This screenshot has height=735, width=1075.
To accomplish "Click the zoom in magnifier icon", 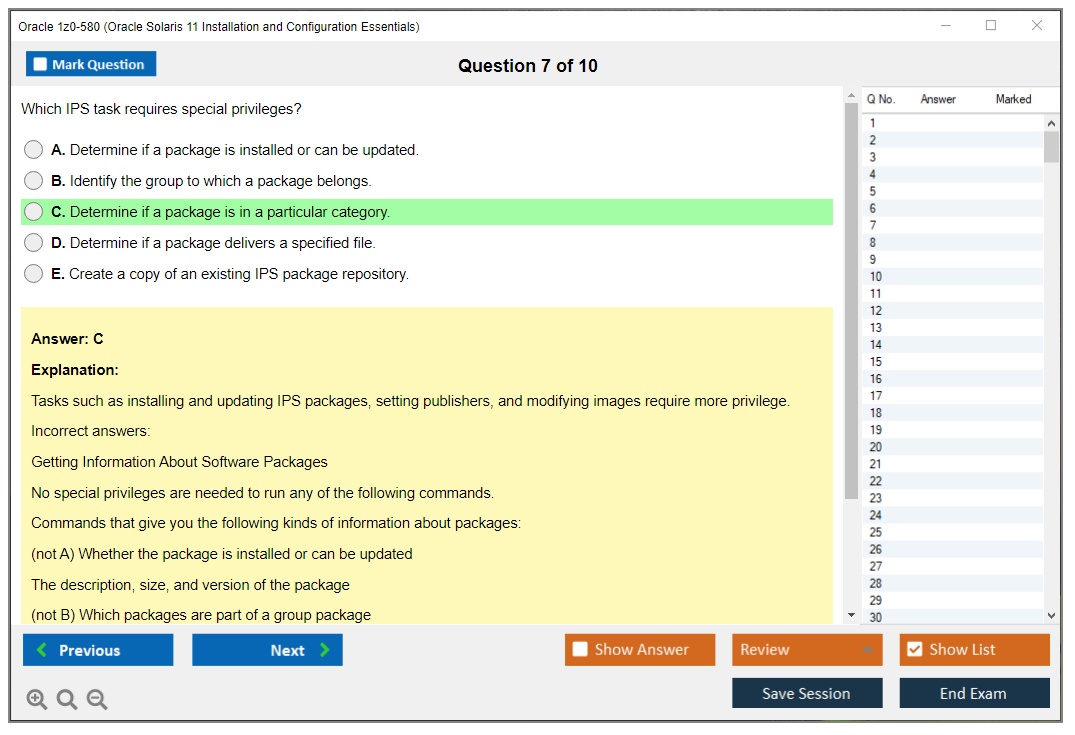I will pyautogui.click(x=37, y=700).
